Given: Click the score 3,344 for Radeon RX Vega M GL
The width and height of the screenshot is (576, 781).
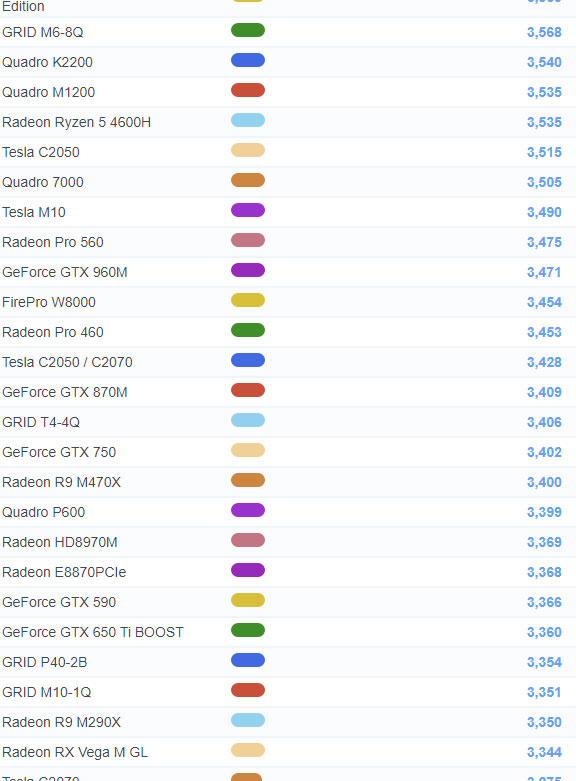Looking at the screenshot, I should pyautogui.click(x=544, y=752).
